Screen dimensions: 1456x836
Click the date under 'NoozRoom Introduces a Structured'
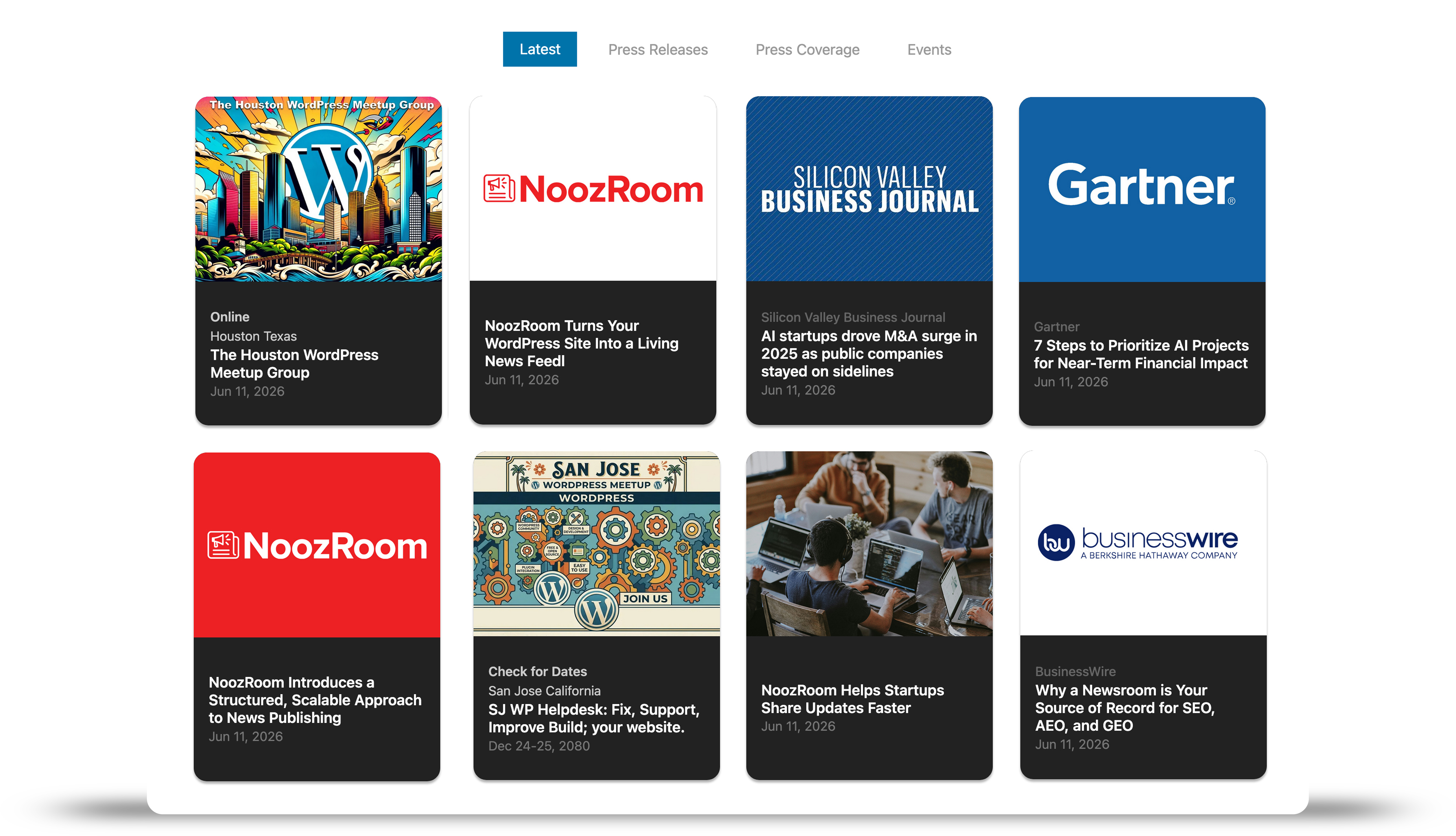[245, 737]
